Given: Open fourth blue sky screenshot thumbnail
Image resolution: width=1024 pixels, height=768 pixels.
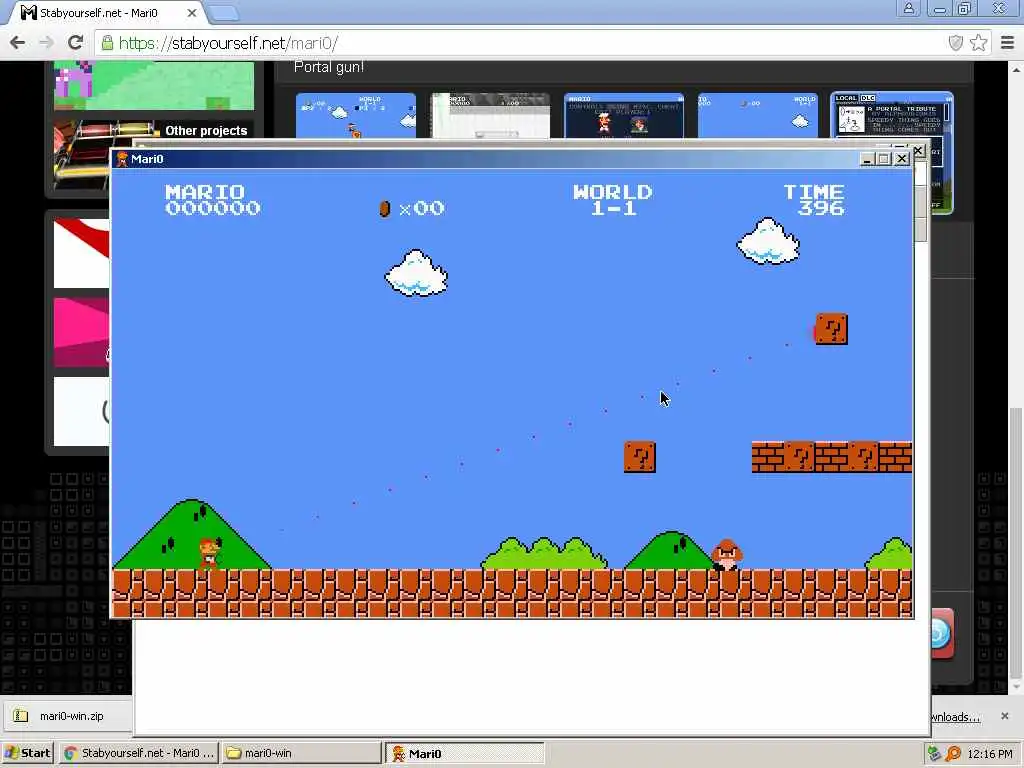Looking at the screenshot, I should [x=758, y=116].
